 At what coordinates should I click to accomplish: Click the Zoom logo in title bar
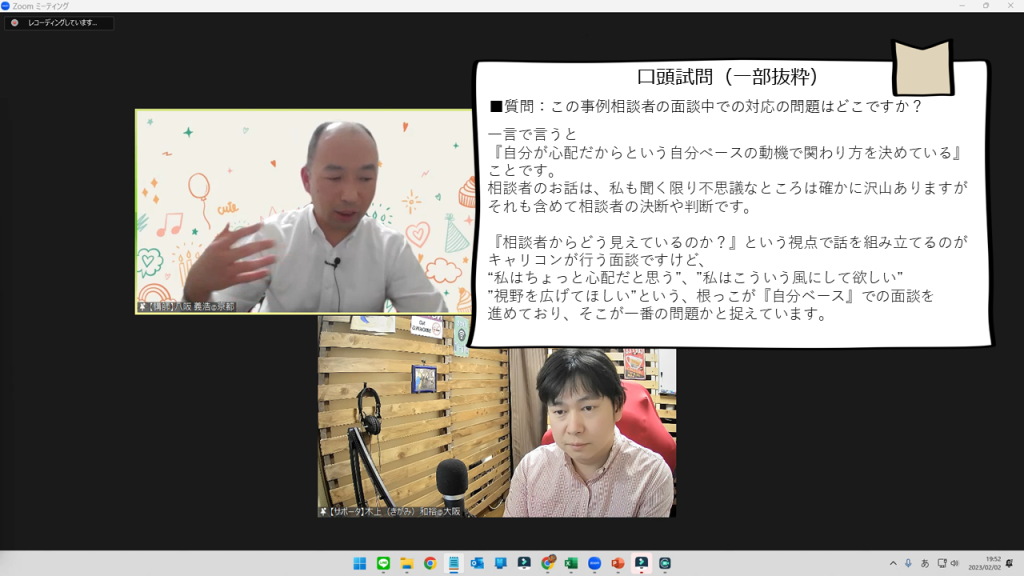6,5
